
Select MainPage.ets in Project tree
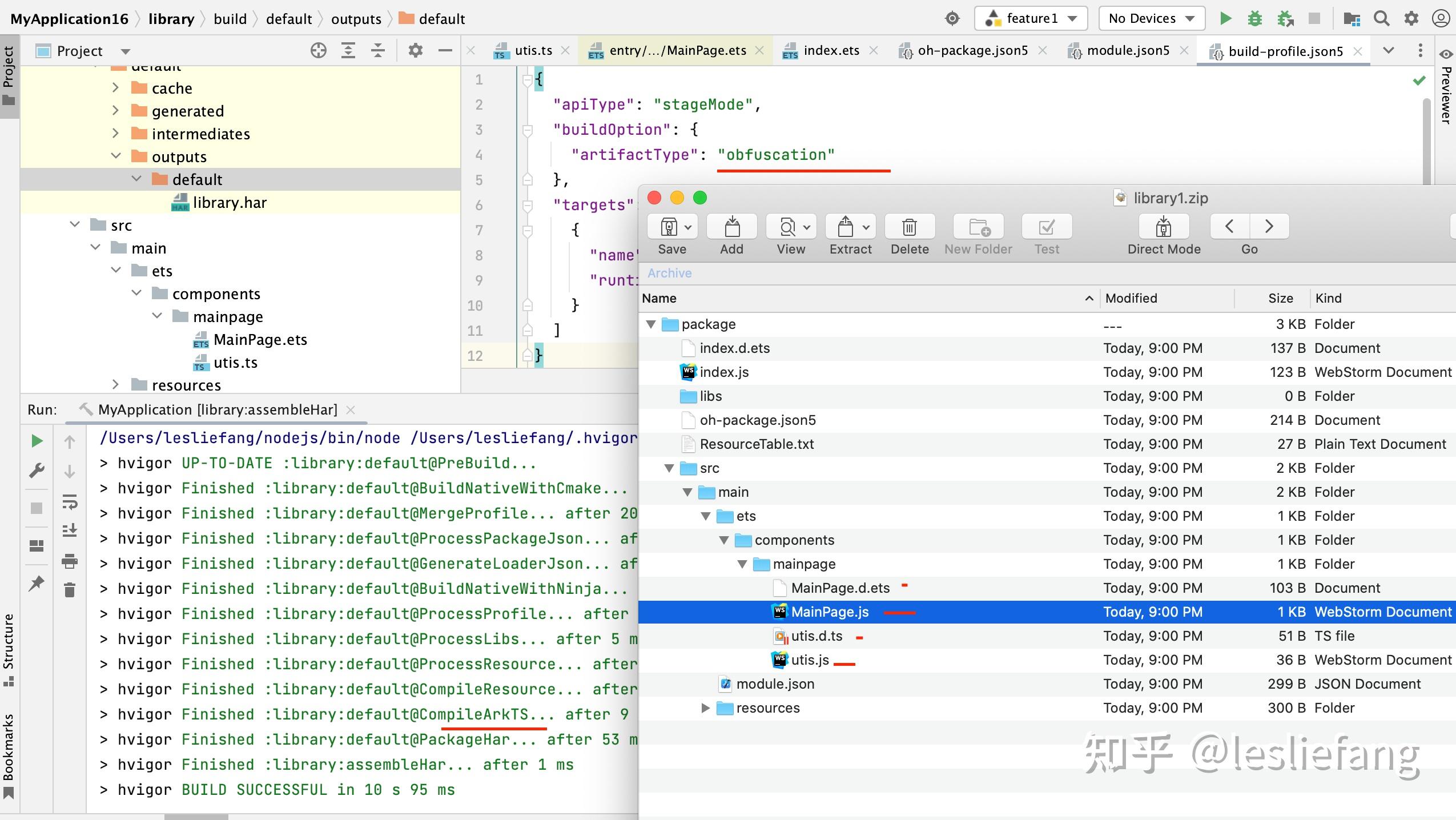click(x=260, y=340)
